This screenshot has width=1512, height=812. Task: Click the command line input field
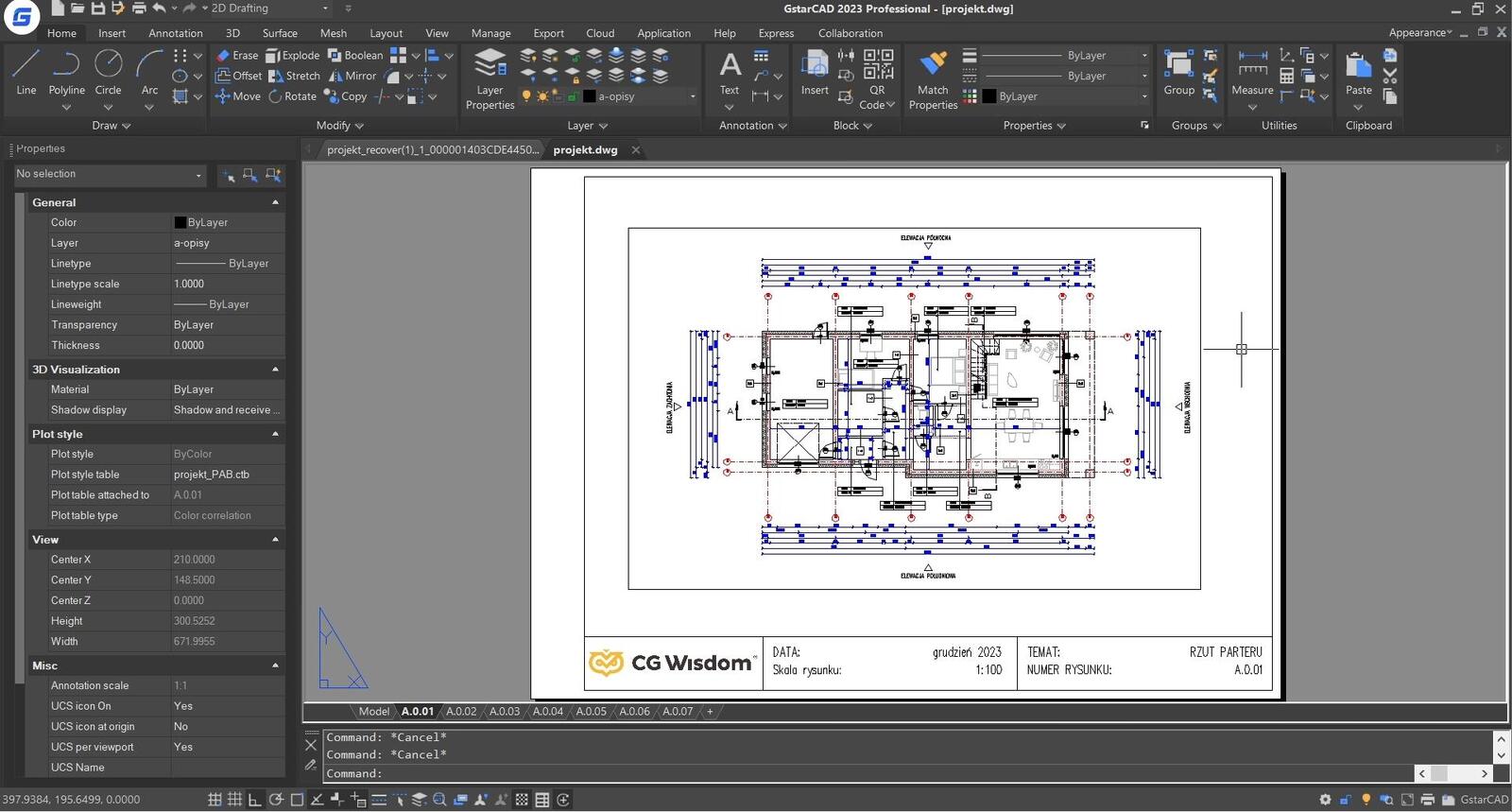click(x=850, y=773)
